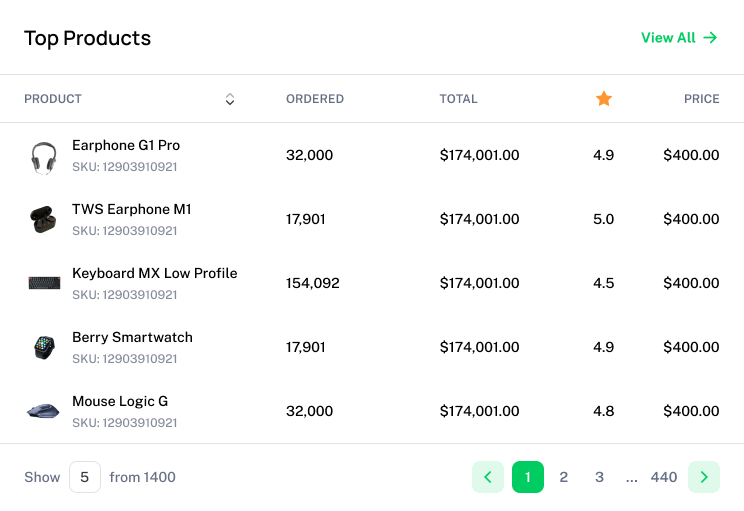This screenshot has height=511, width=744.
Task: Click the orange star rating column icon
Action: coord(604,99)
